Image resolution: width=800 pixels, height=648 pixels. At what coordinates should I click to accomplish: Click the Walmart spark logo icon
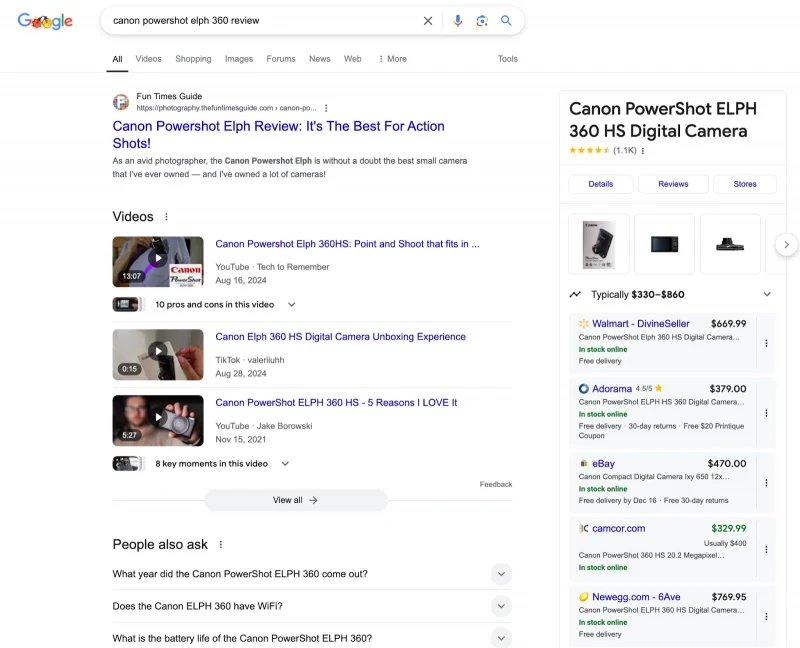584,323
